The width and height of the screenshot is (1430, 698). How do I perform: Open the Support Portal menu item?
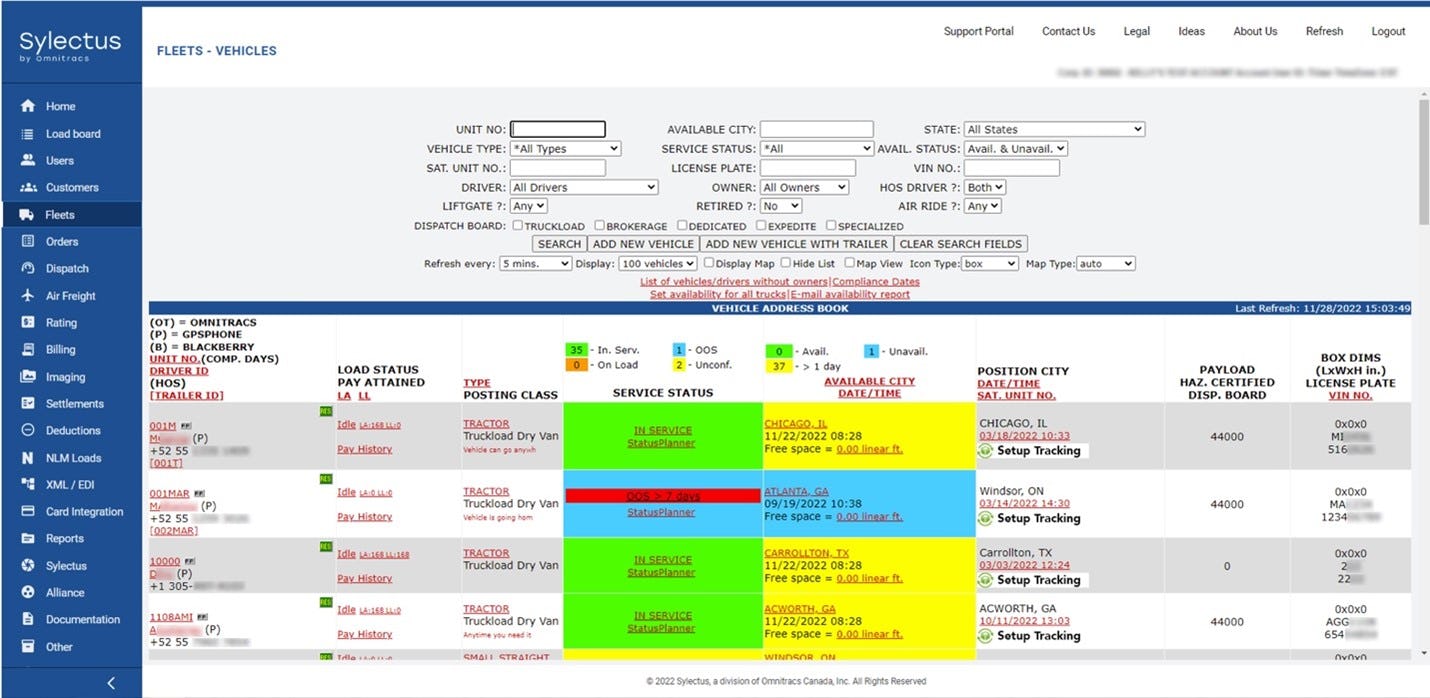(x=978, y=31)
